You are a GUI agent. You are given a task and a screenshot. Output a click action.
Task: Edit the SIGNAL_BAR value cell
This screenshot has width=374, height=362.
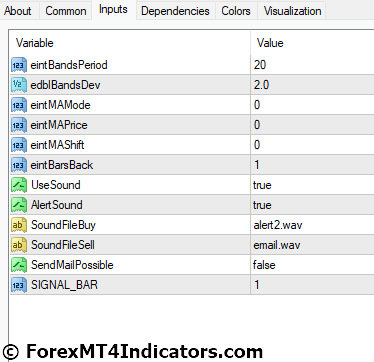[312, 285]
